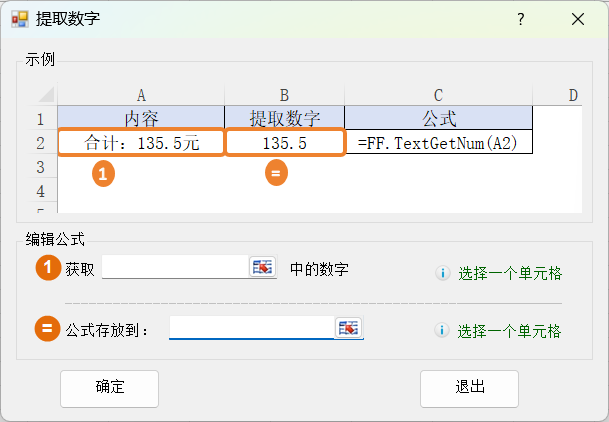The height and width of the screenshot is (422, 609).
Task: Click the orange equals badge under cell B2
Action: pos(277,173)
